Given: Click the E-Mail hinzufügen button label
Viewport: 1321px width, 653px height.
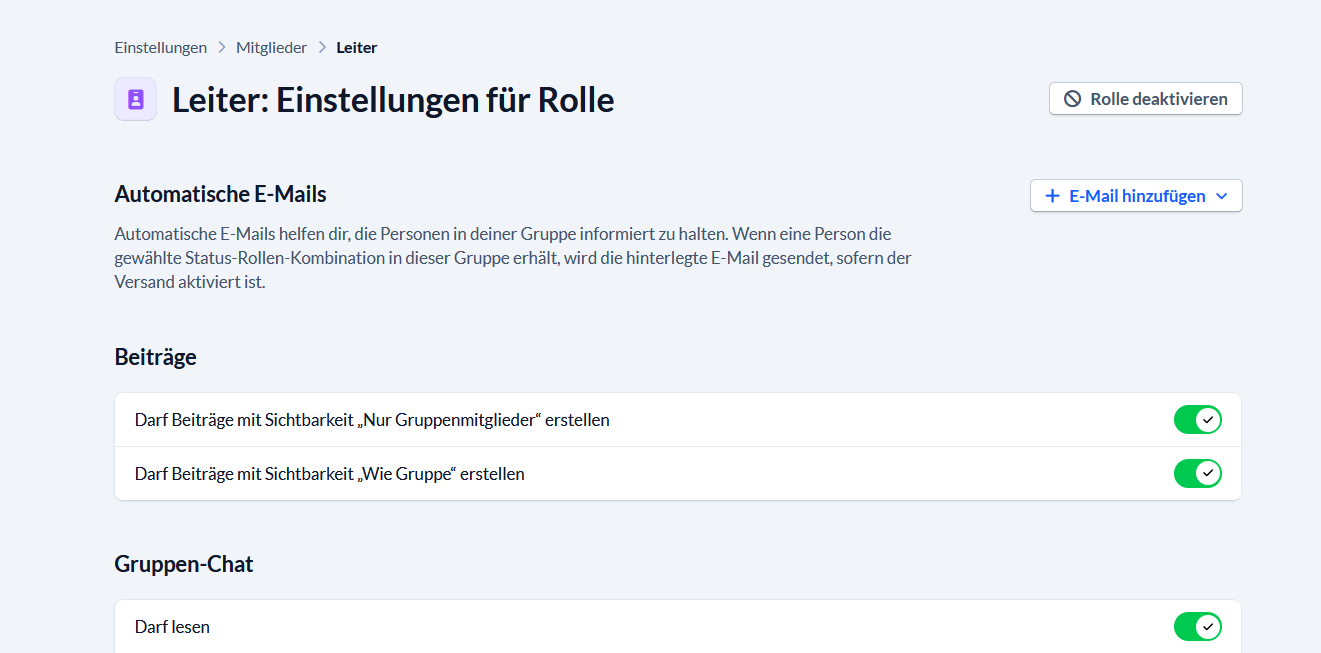Looking at the screenshot, I should point(1137,196).
